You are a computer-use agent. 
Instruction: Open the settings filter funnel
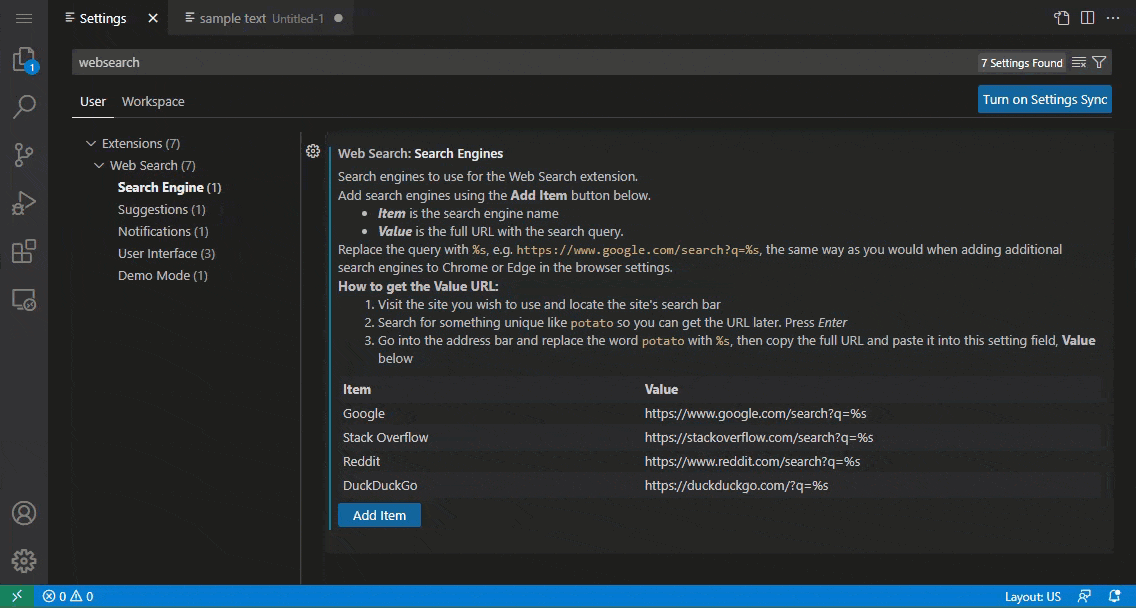[1099, 62]
